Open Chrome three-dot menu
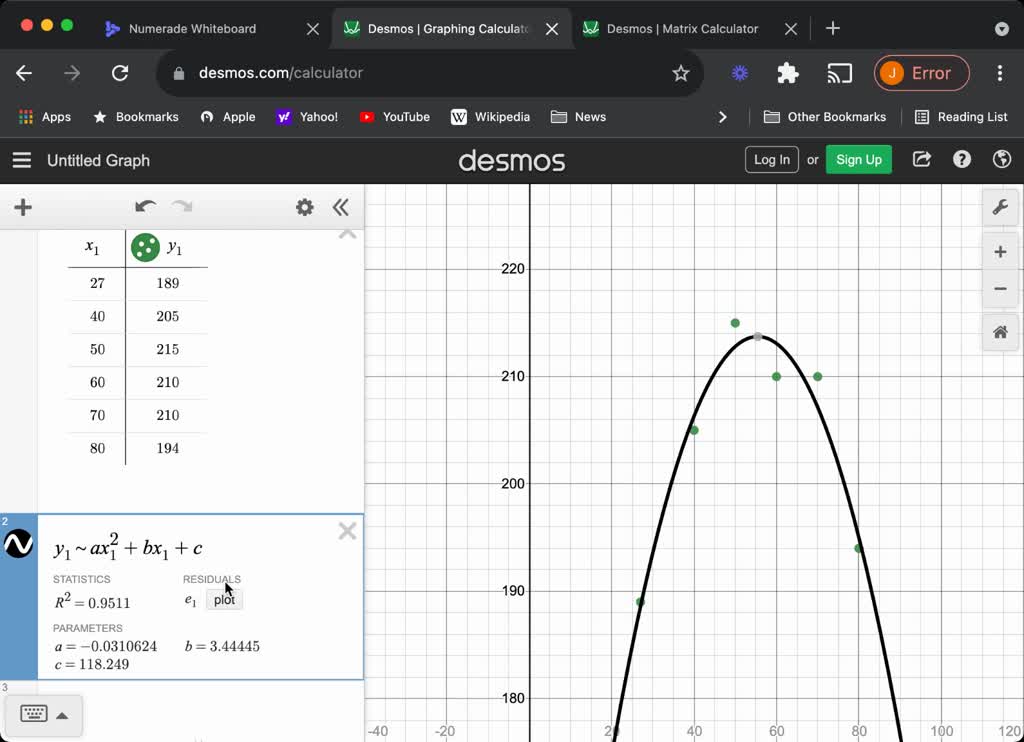This screenshot has height=742, width=1024. (x=1000, y=73)
